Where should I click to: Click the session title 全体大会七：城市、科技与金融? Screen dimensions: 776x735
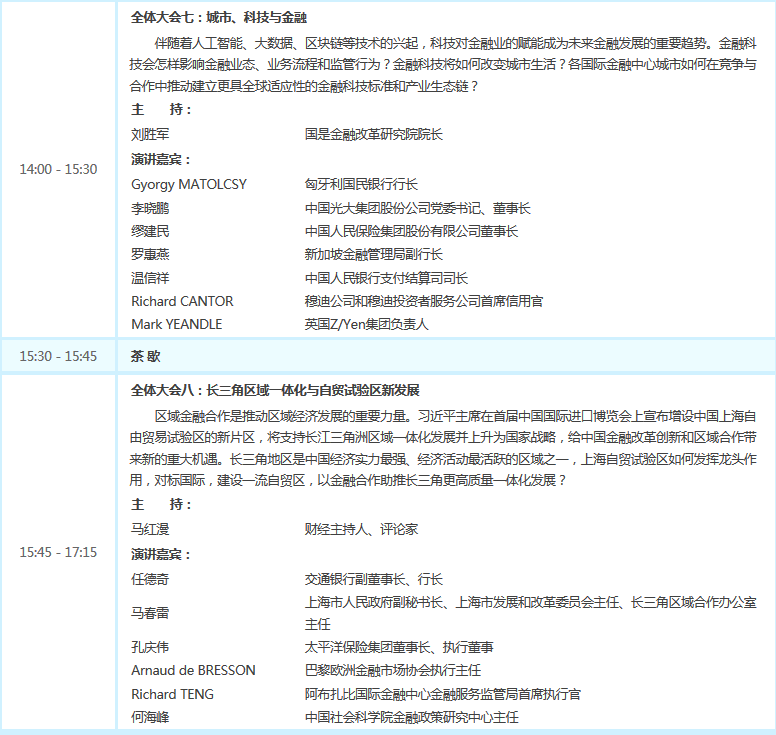pos(219,18)
